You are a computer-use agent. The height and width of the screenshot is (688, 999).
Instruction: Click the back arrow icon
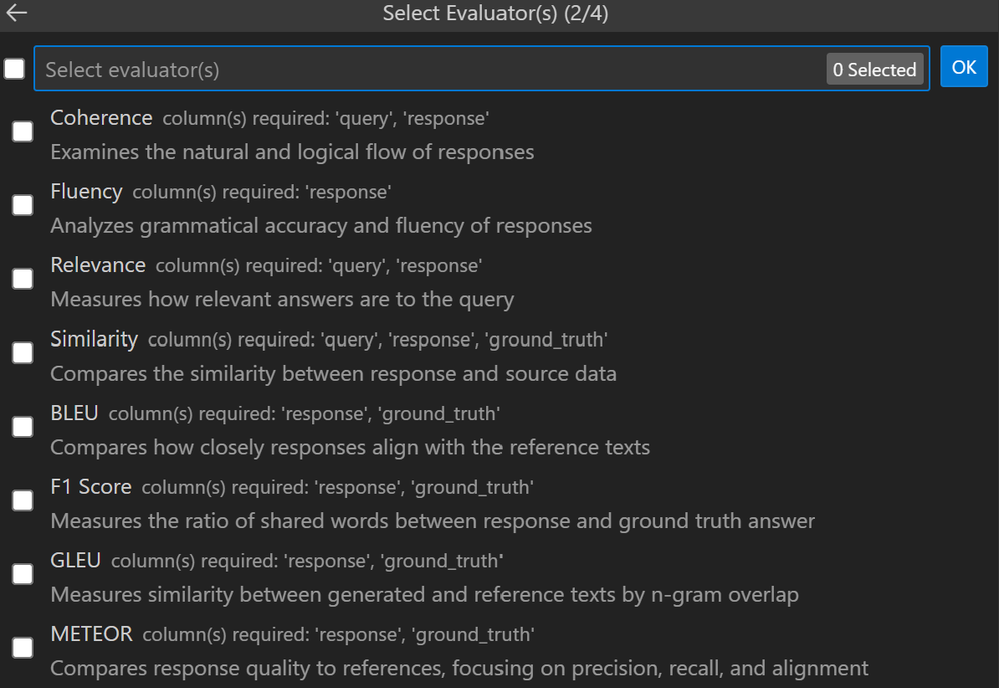click(17, 13)
